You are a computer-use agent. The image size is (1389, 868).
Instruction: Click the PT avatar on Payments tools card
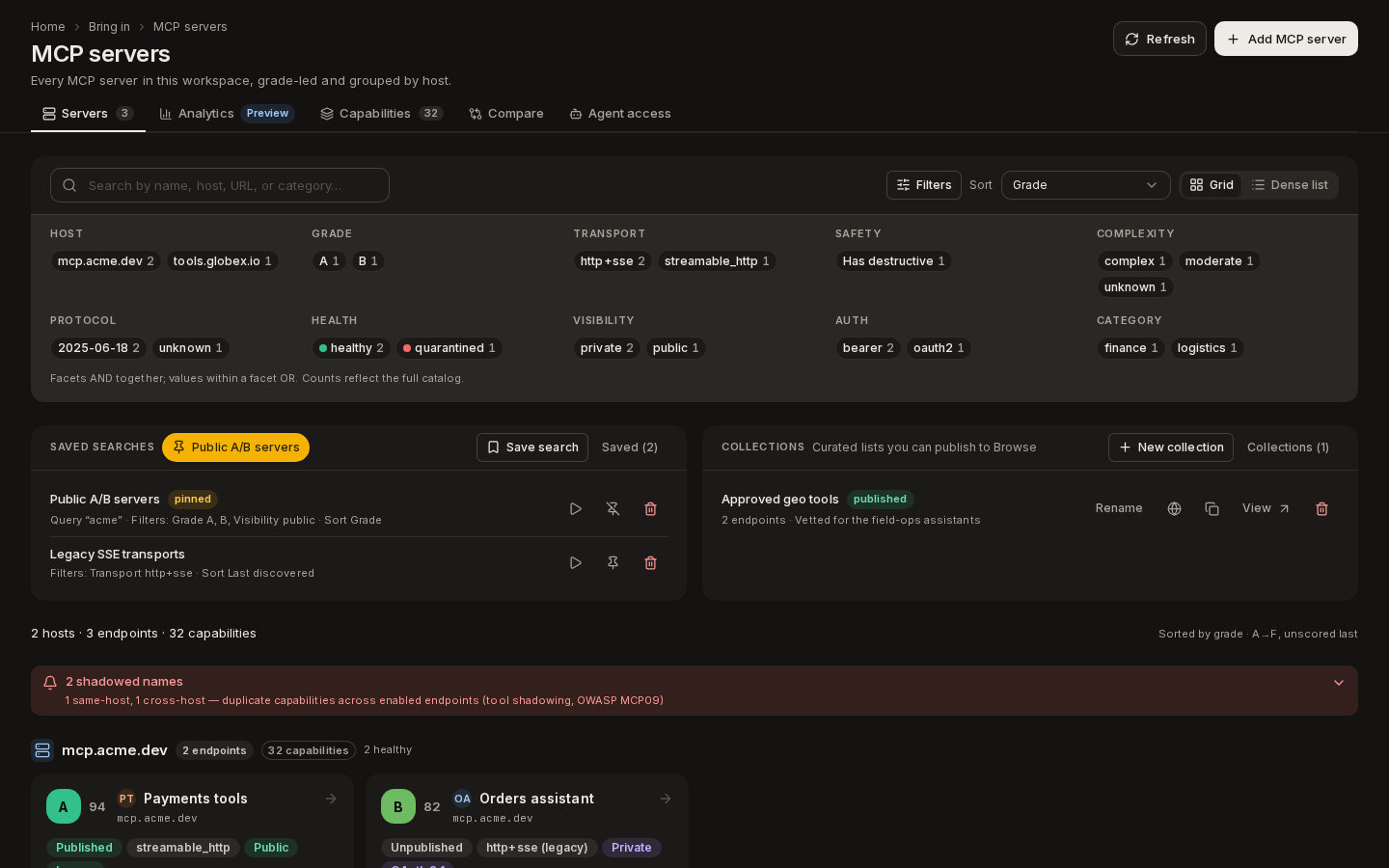[x=126, y=799]
